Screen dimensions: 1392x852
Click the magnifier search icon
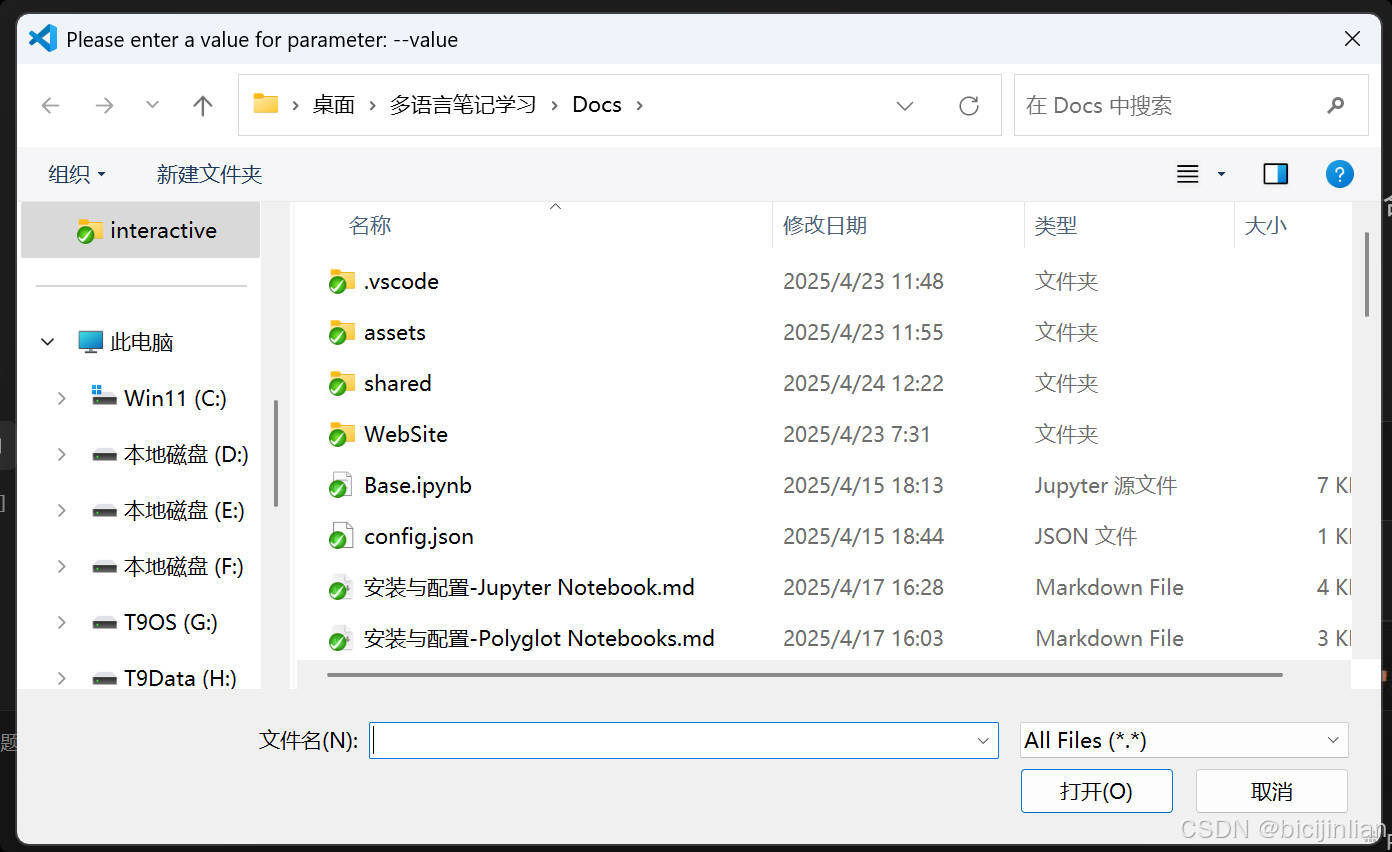[1336, 105]
